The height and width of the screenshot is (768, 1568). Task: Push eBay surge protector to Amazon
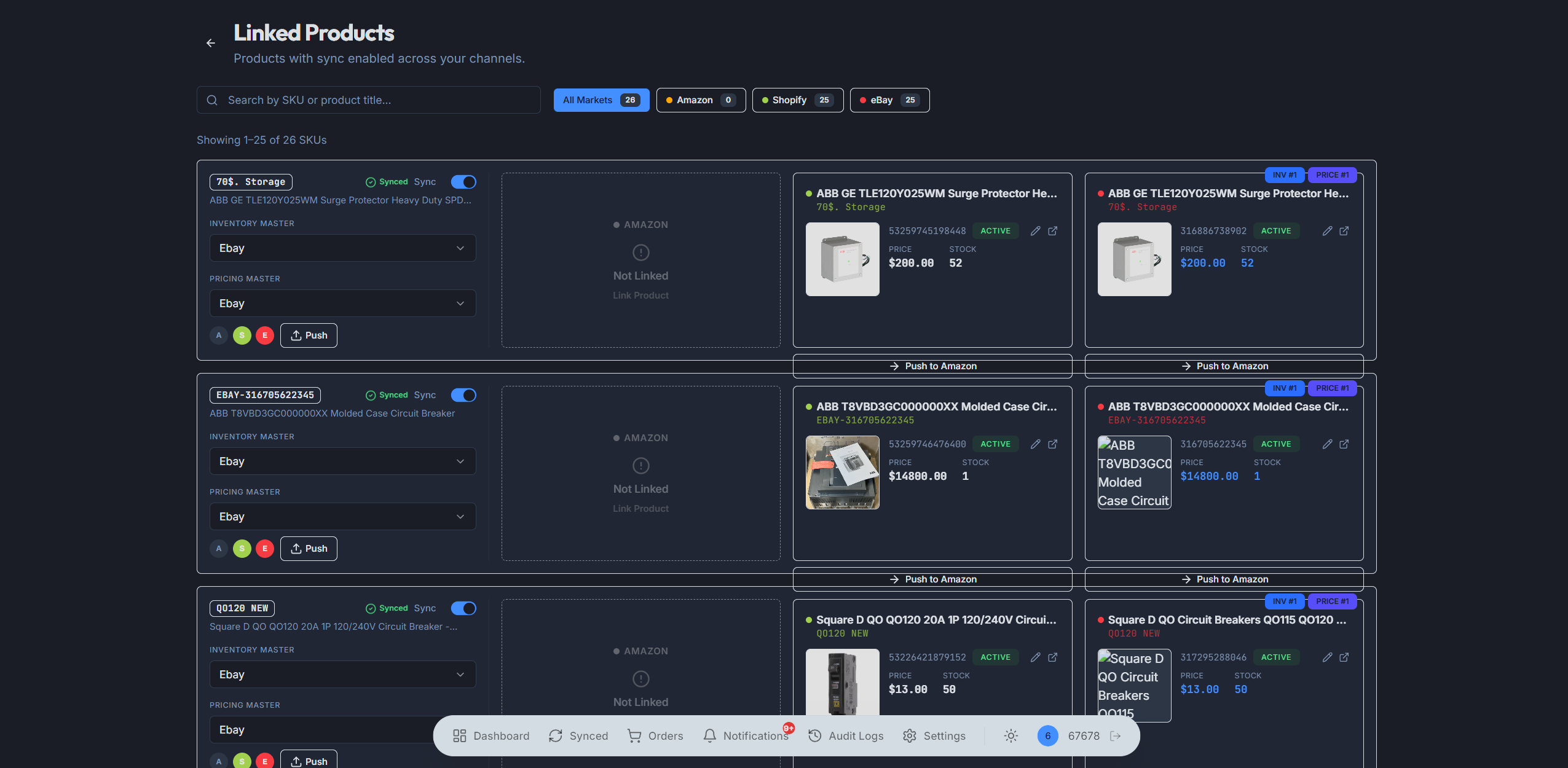[x=1224, y=366]
